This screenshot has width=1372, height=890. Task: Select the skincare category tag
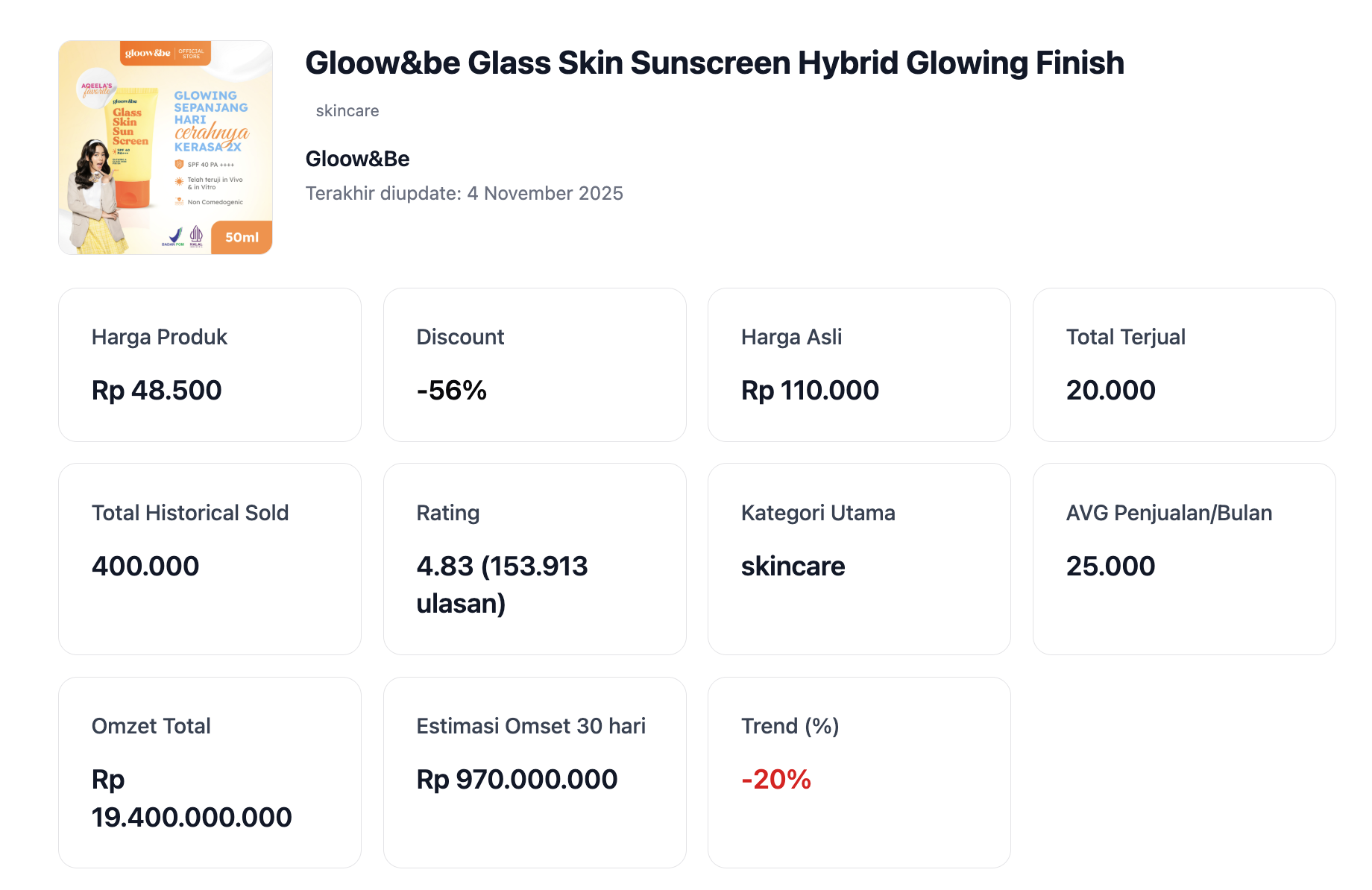coord(347,111)
